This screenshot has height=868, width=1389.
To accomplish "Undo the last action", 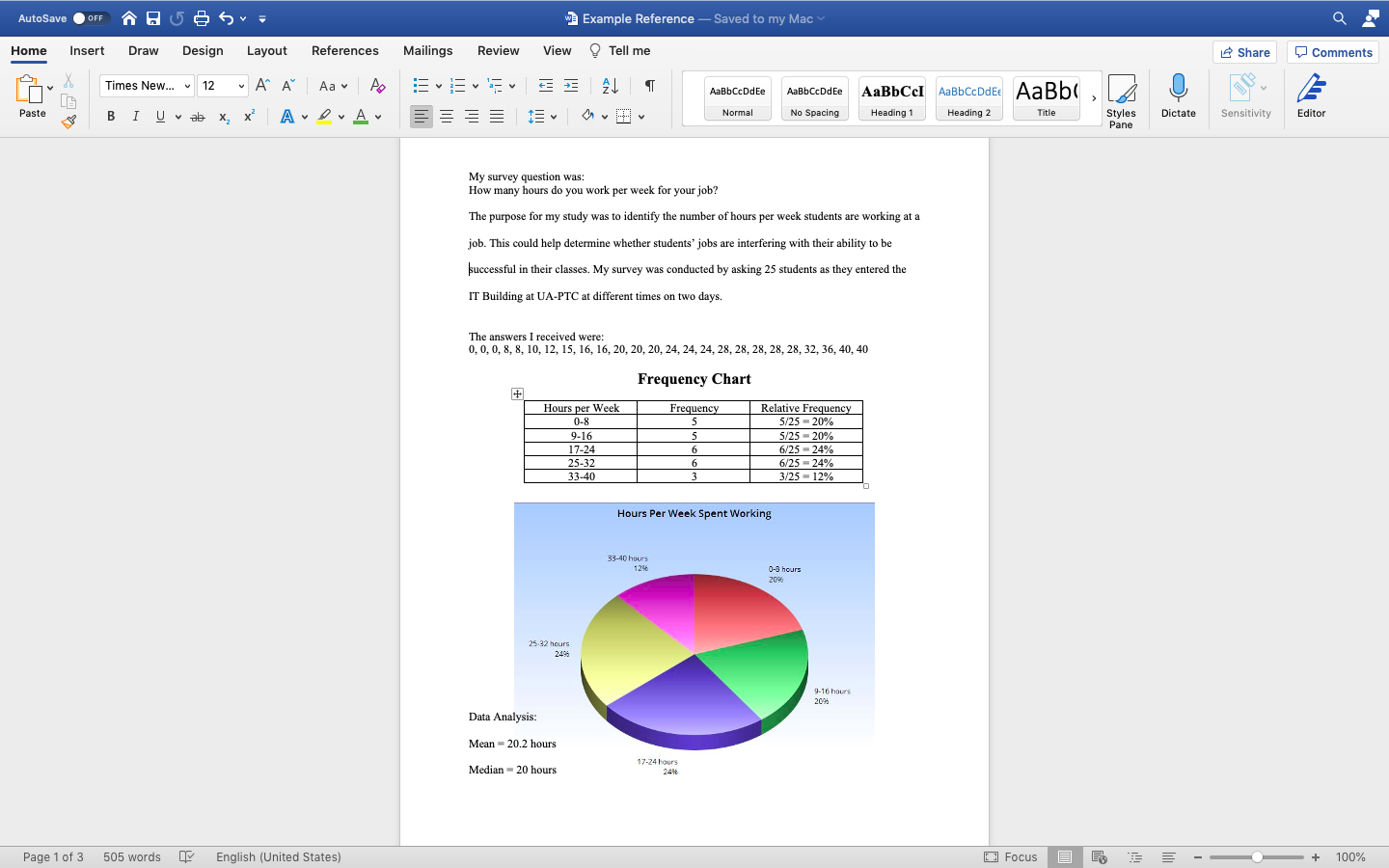I will [x=227, y=18].
